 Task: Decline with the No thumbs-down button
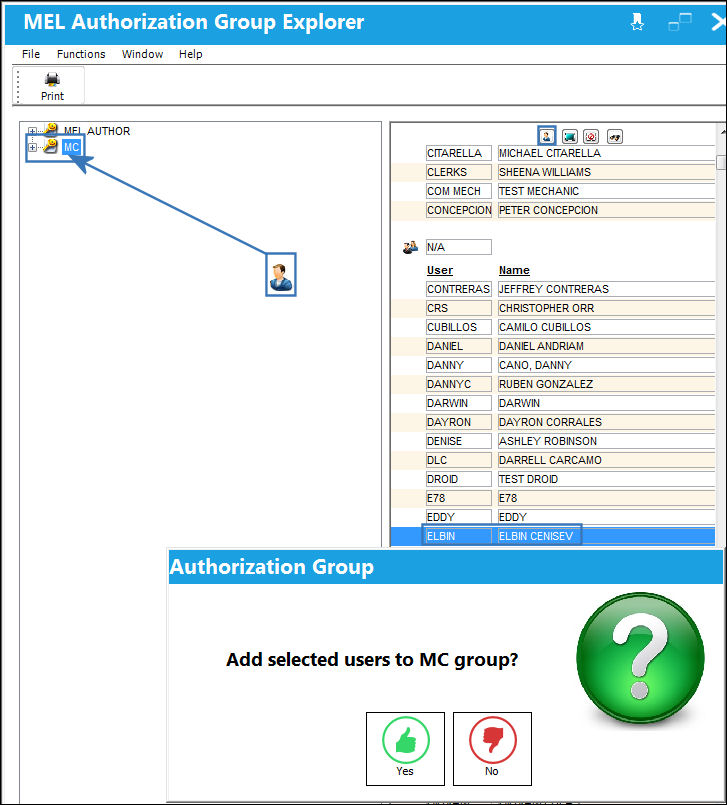492,749
